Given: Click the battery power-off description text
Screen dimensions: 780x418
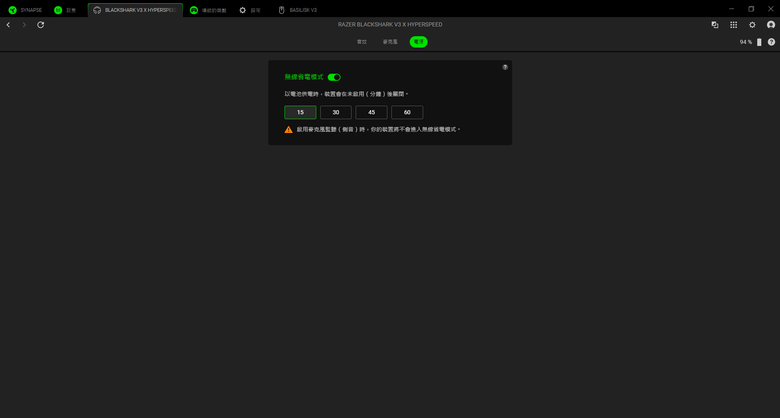Looking at the screenshot, I should click(x=346, y=94).
